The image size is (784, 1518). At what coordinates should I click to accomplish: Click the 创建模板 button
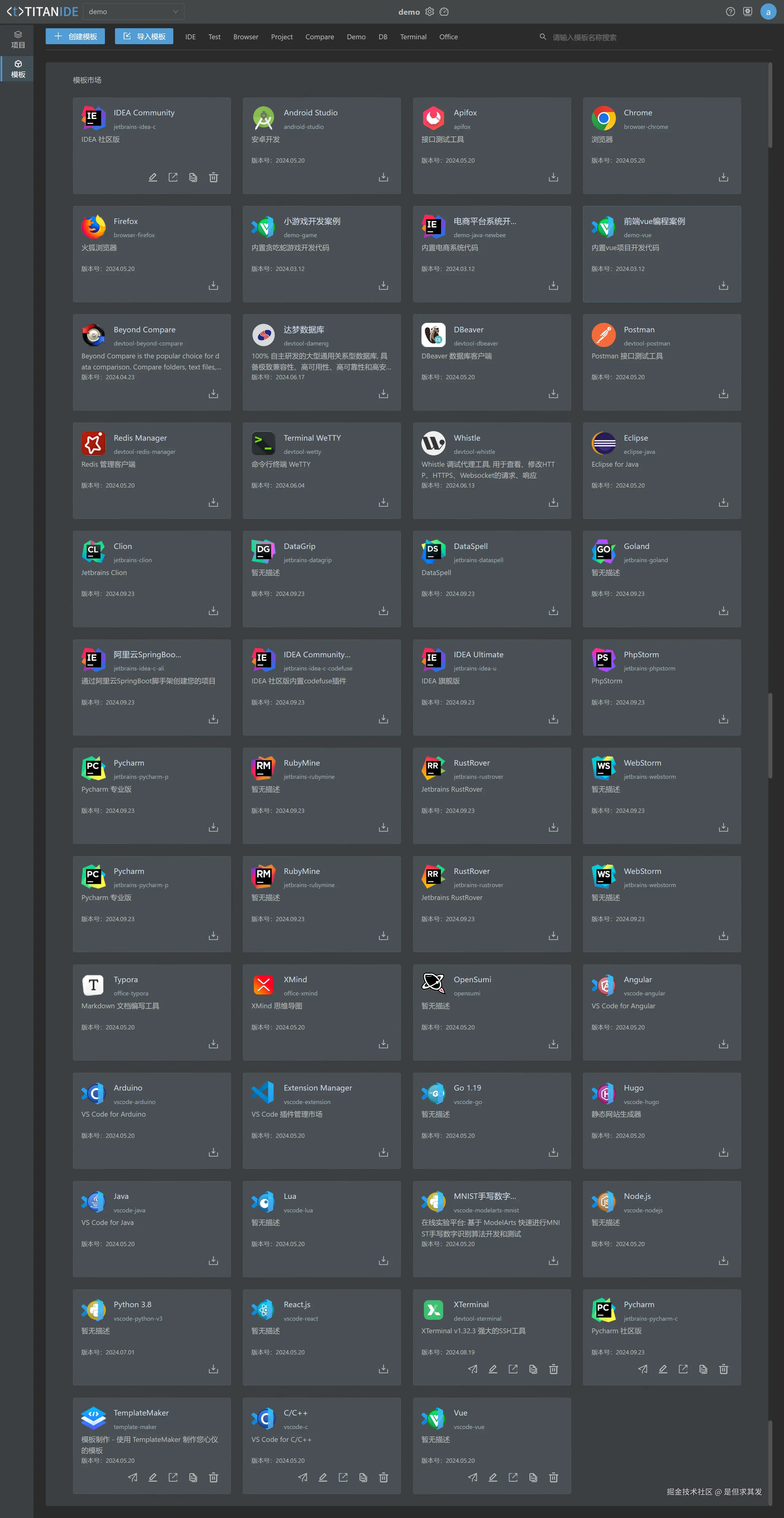(x=75, y=37)
